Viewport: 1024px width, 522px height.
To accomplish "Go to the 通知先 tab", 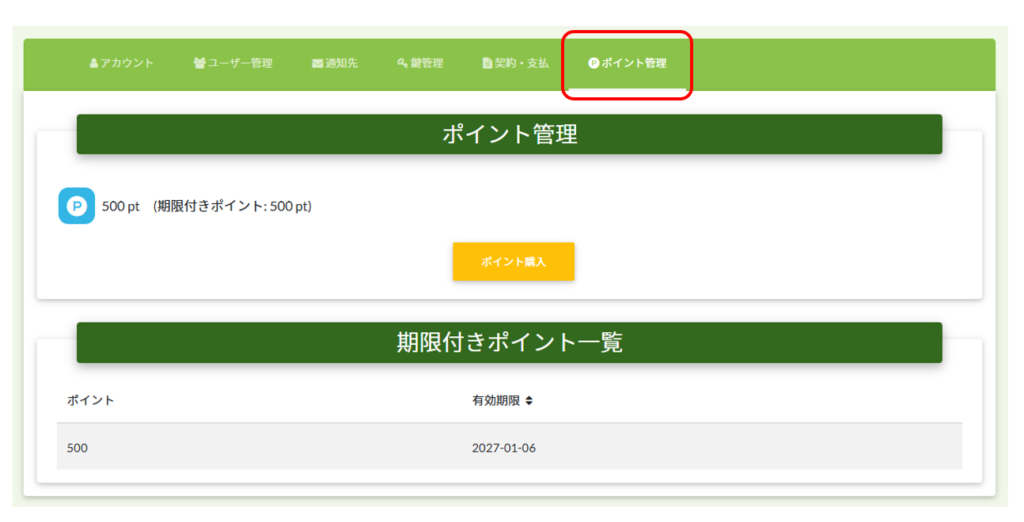I will [x=341, y=63].
